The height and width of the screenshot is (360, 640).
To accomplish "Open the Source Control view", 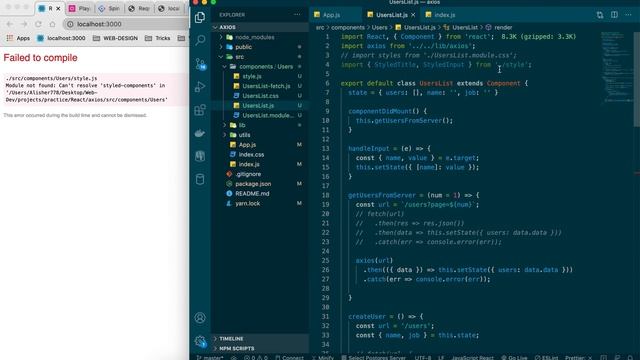I will [200, 63].
